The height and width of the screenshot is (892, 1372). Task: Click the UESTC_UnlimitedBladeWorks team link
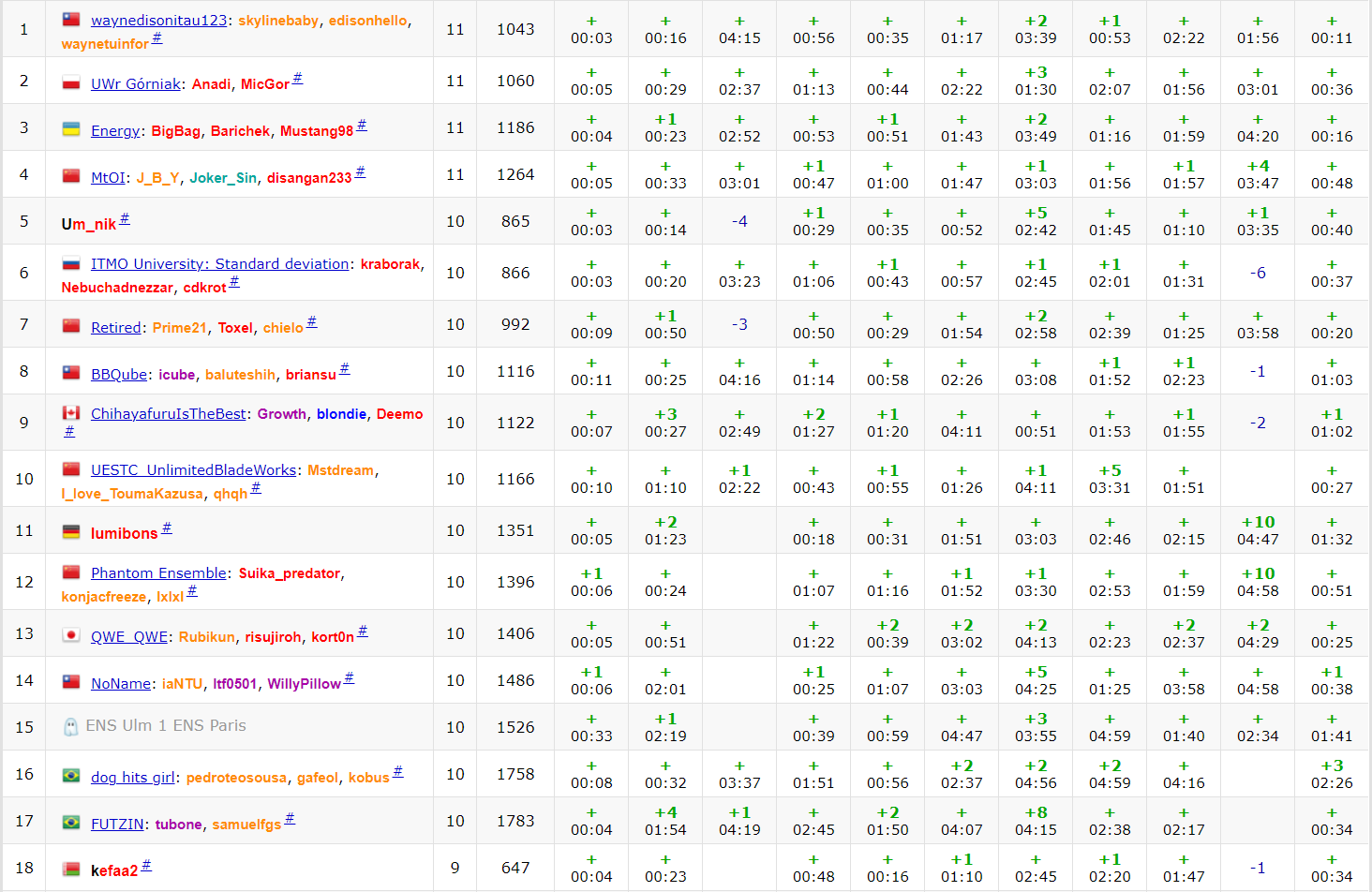(193, 470)
